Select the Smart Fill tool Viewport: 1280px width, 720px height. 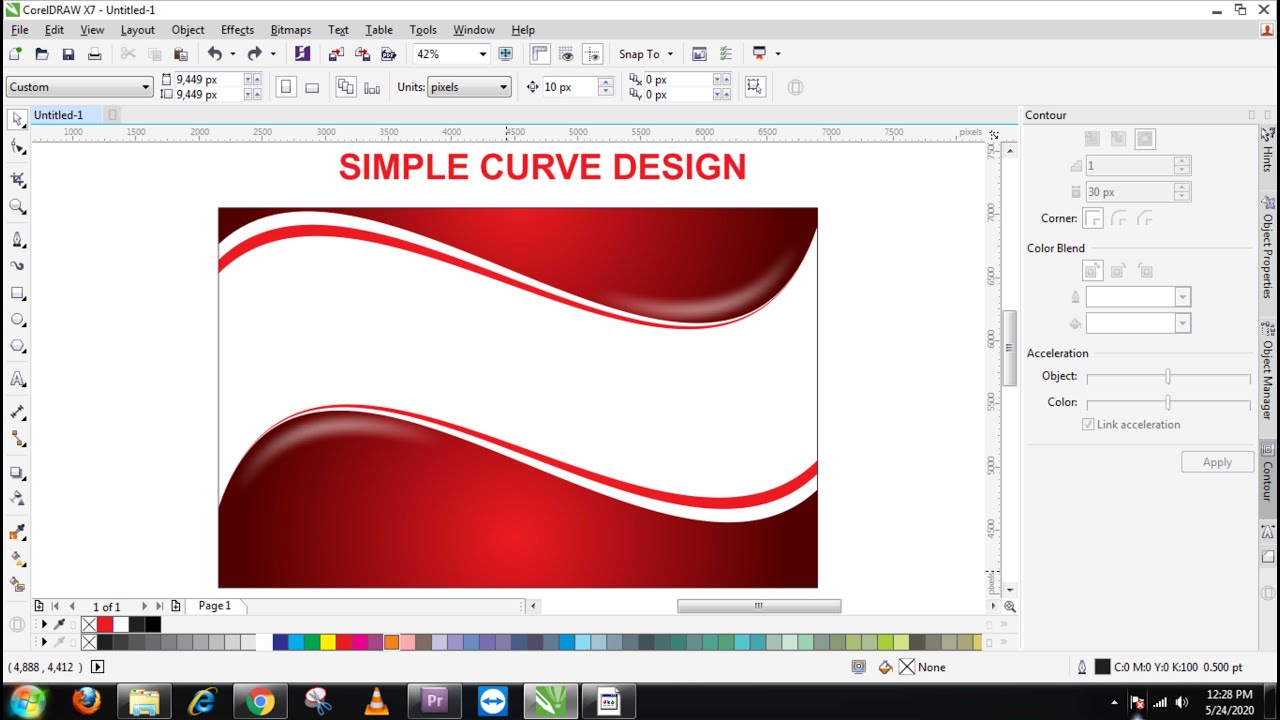tap(17, 584)
